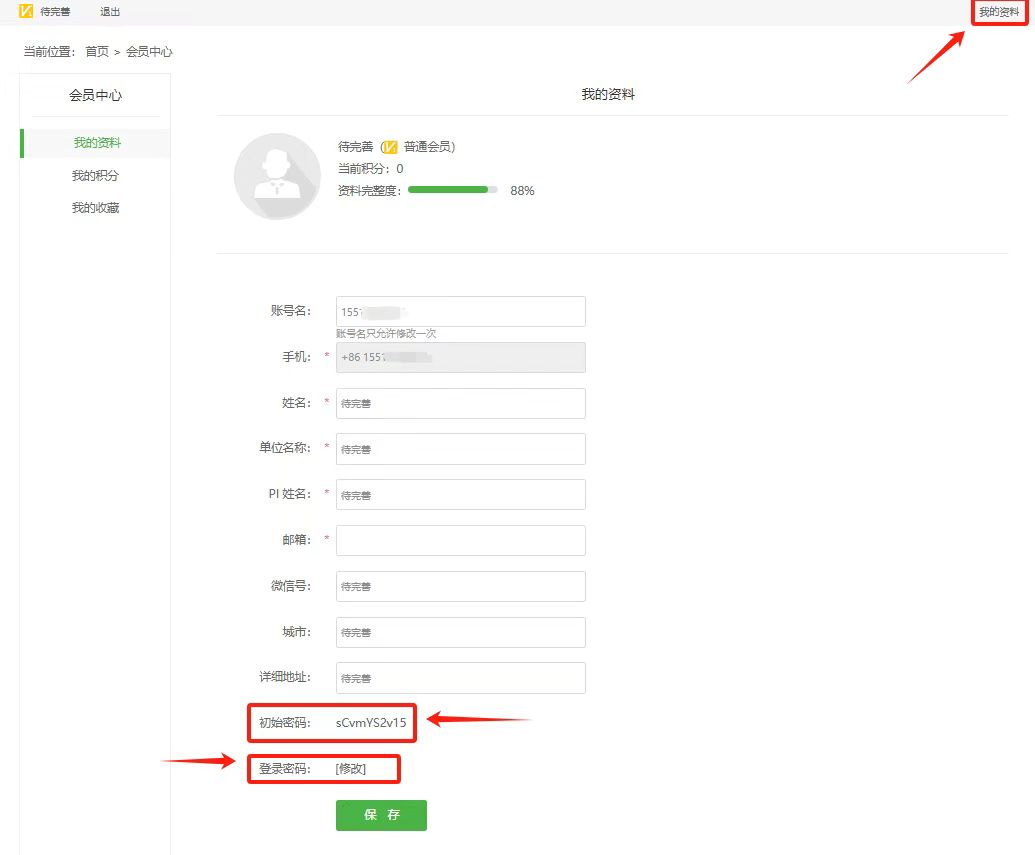Click the 详细地址 input field
The image size is (1035, 855).
(460, 678)
